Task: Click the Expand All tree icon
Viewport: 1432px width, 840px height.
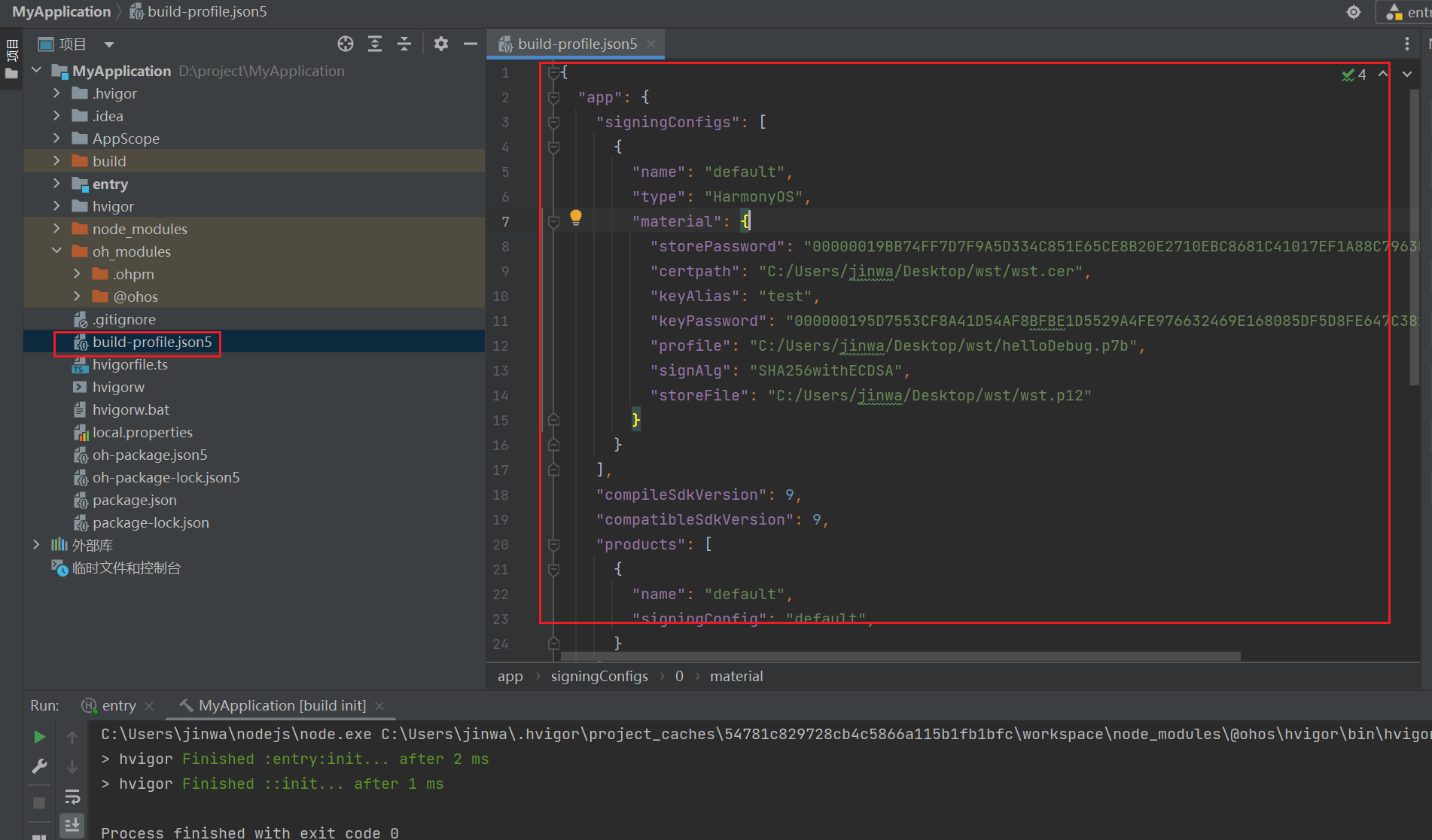Action: (375, 44)
